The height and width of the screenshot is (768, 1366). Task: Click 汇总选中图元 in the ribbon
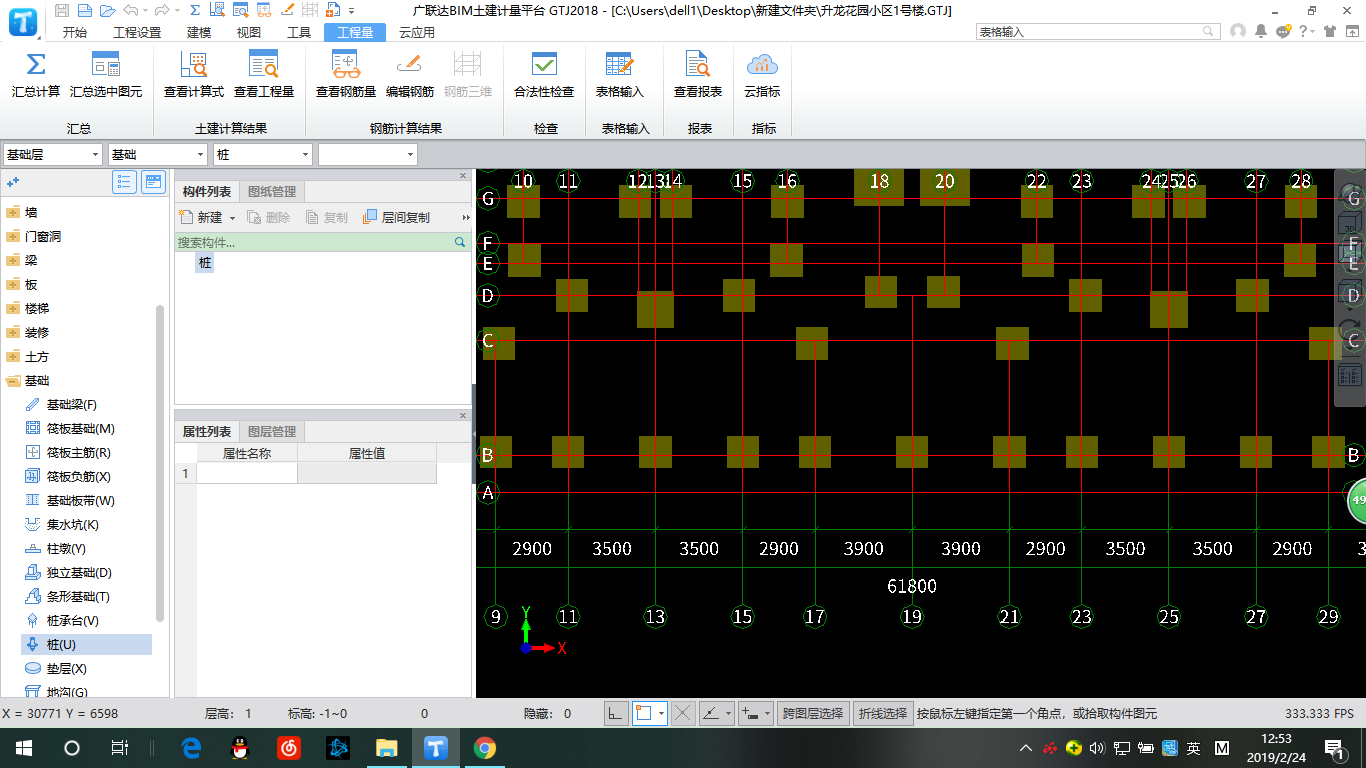106,75
